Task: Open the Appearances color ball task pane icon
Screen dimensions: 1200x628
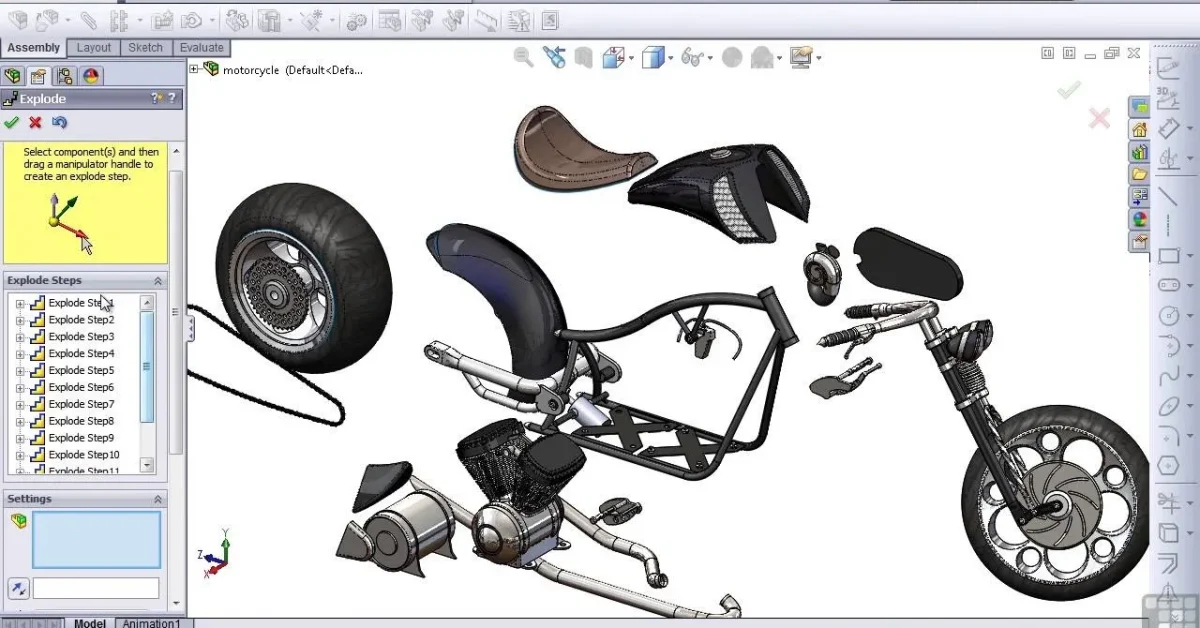Action: click(1139, 219)
